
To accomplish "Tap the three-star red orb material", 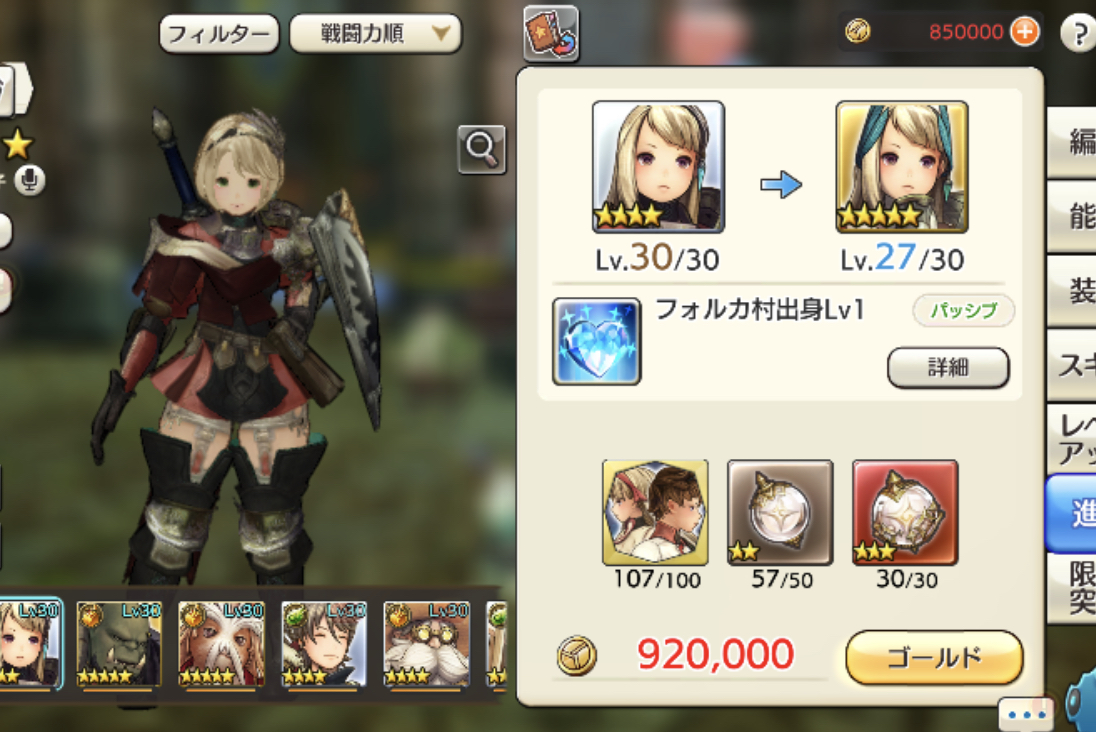I will pyautogui.click(x=905, y=512).
